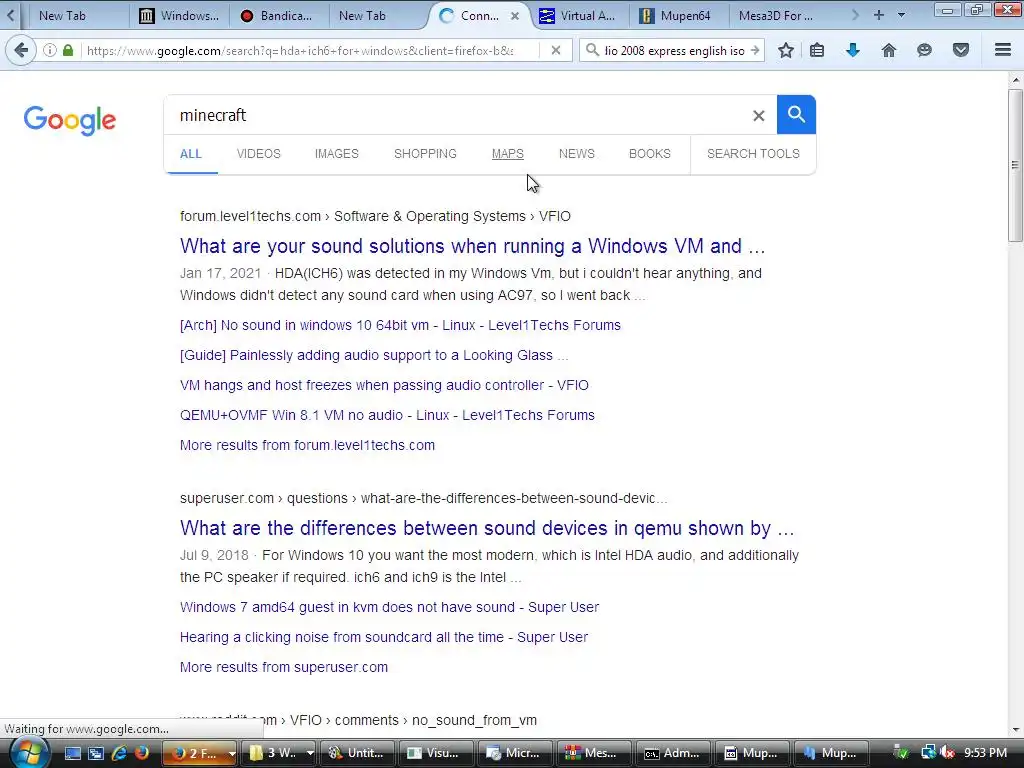Viewport: 1024px width, 768px height.
Task: Switch to the Virtual A... tab
Action: point(578,16)
